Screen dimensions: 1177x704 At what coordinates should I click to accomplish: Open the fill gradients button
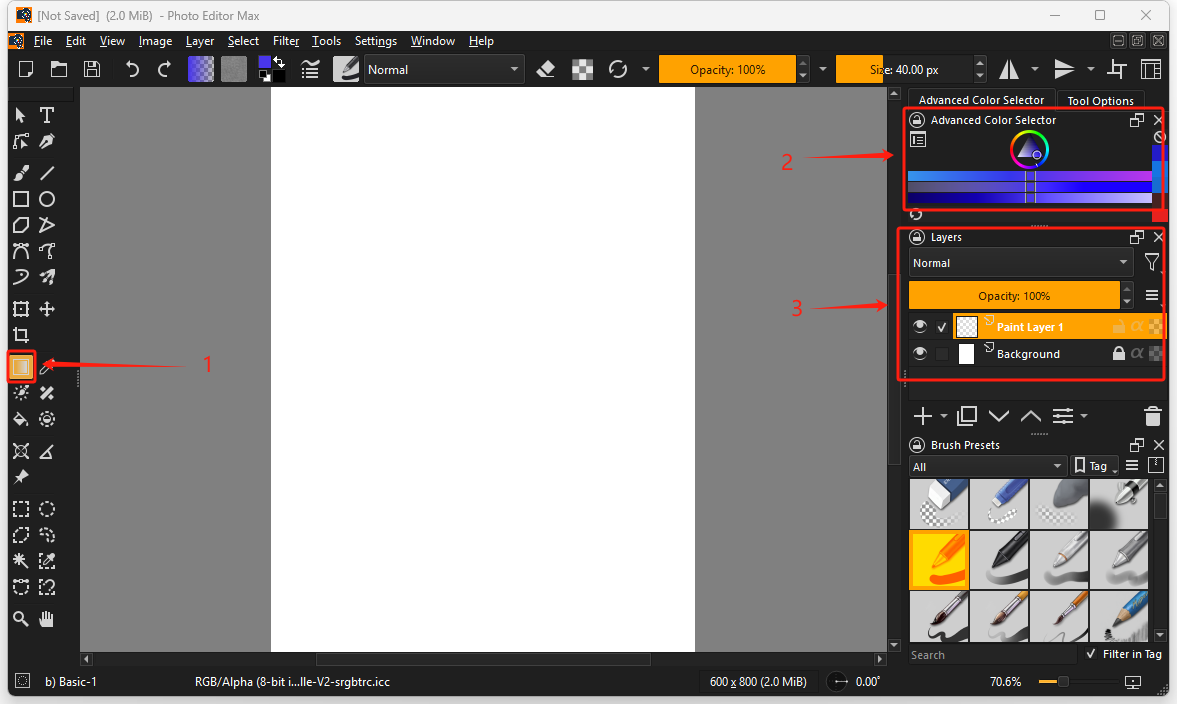(x=200, y=70)
